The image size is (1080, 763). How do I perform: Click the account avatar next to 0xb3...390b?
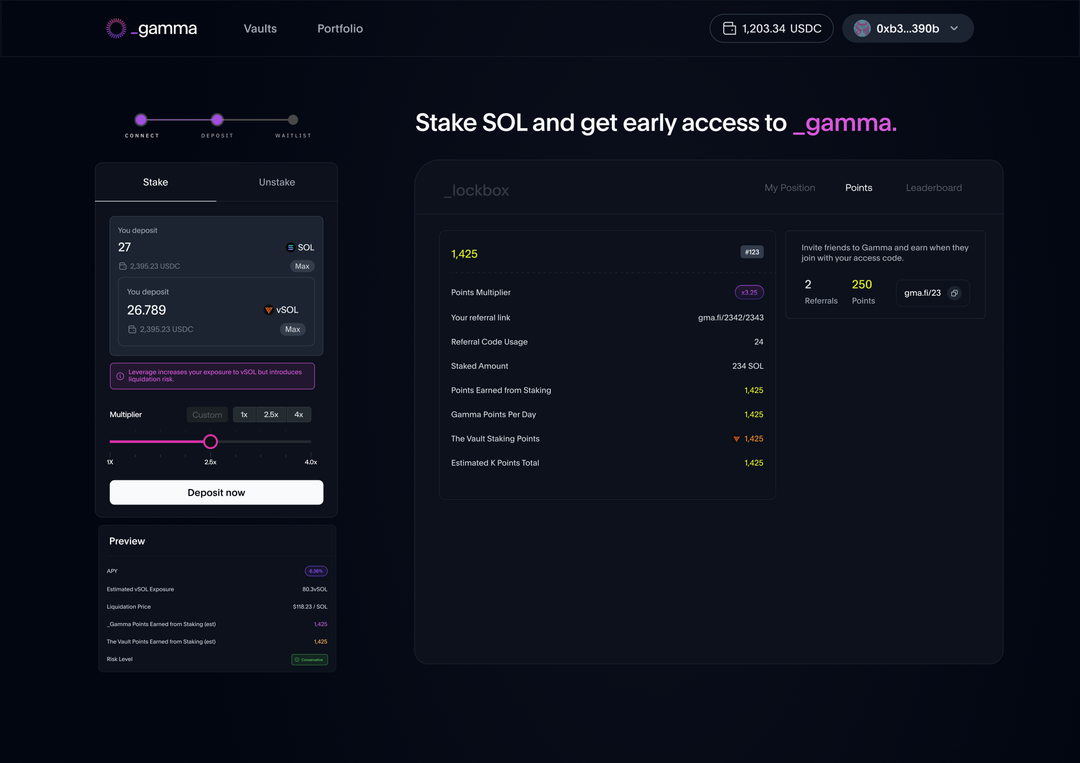[862, 28]
